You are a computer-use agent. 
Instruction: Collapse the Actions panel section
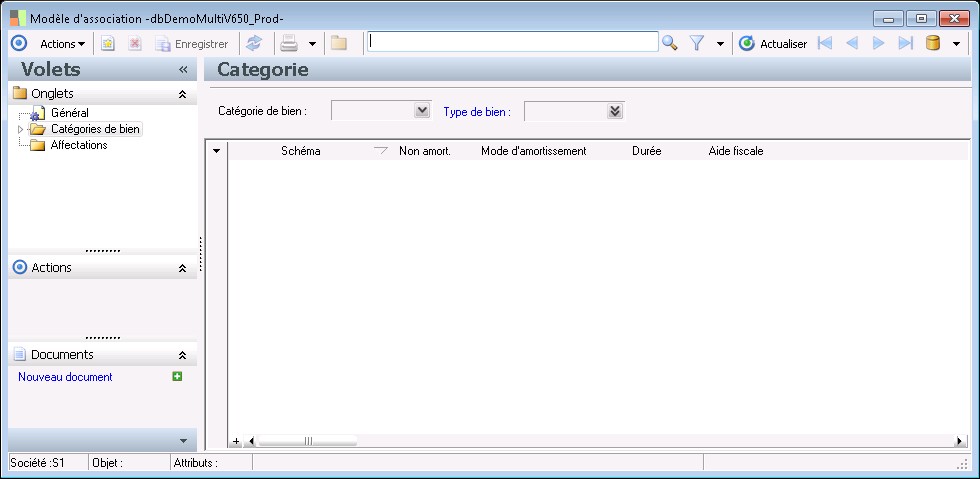[x=182, y=268]
